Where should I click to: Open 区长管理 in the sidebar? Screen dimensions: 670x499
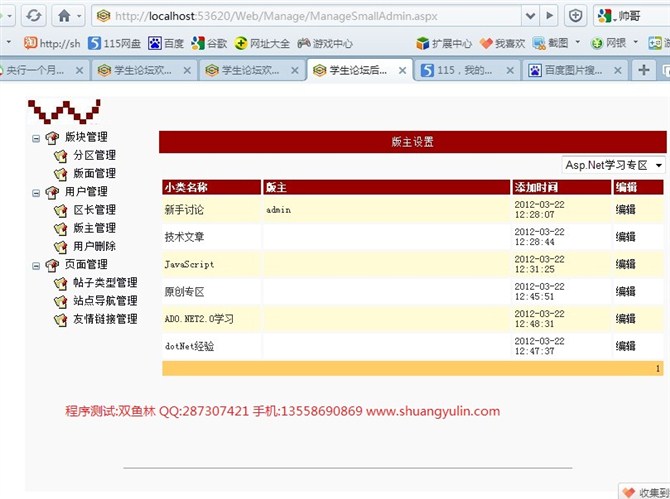pos(94,210)
